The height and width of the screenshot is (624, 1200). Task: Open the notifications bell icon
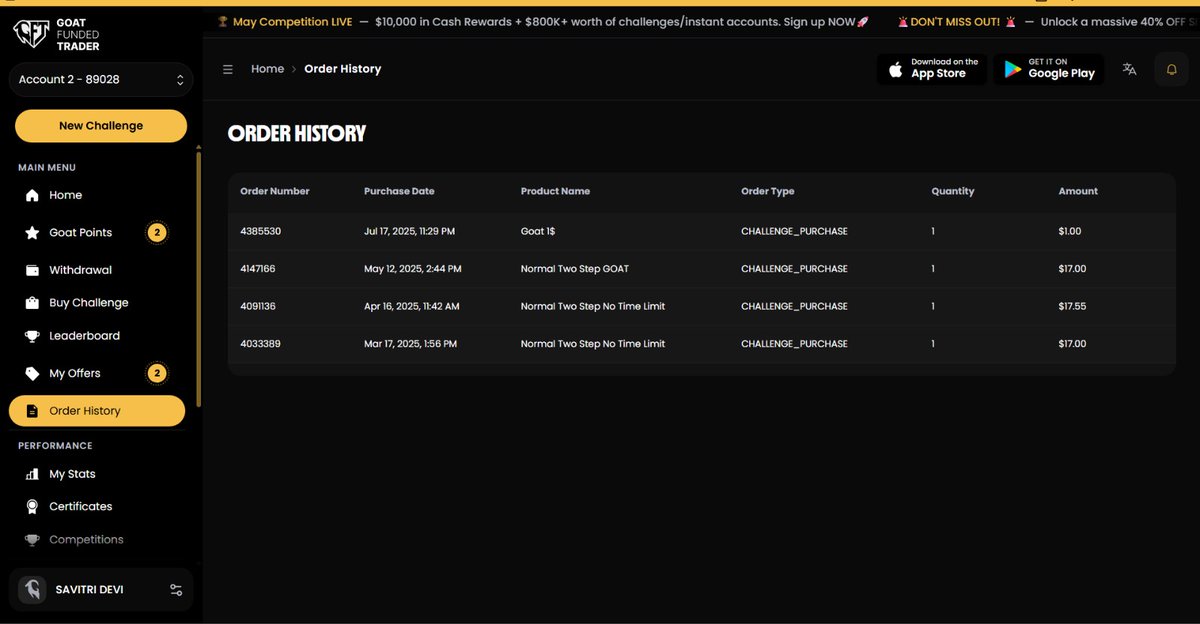tap(1172, 69)
